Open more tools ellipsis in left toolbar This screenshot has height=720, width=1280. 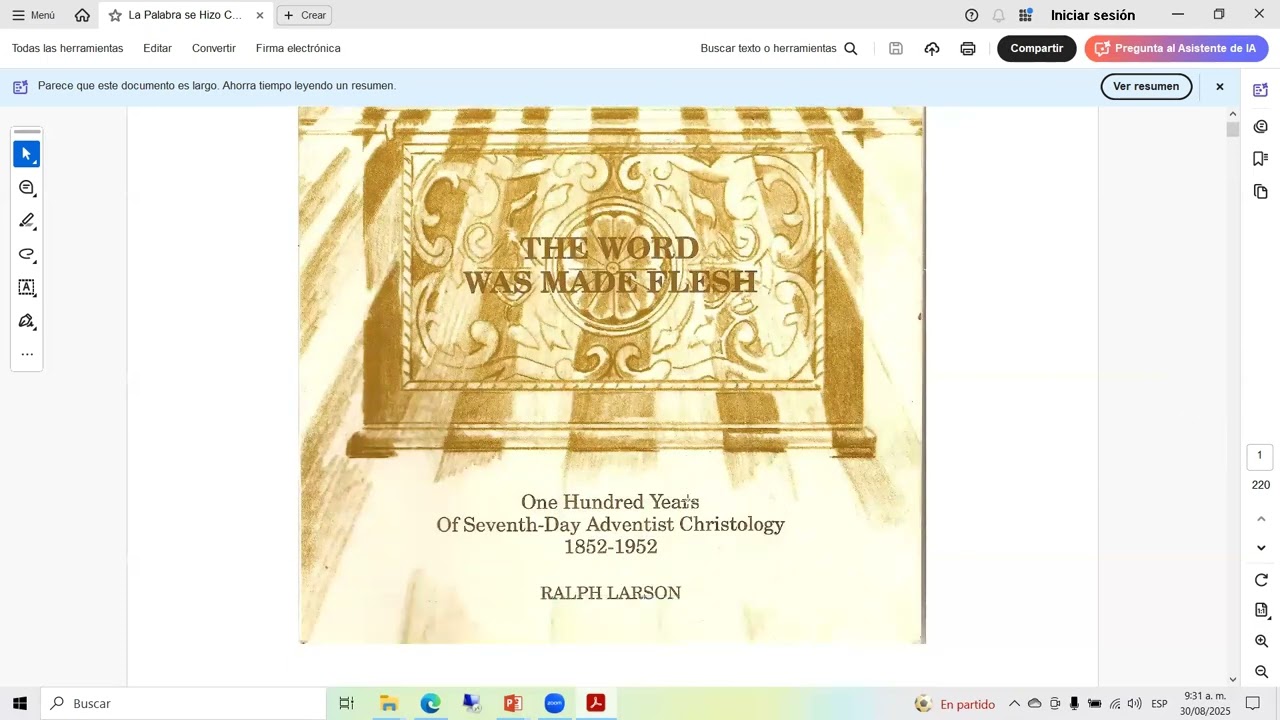(x=27, y=354)
